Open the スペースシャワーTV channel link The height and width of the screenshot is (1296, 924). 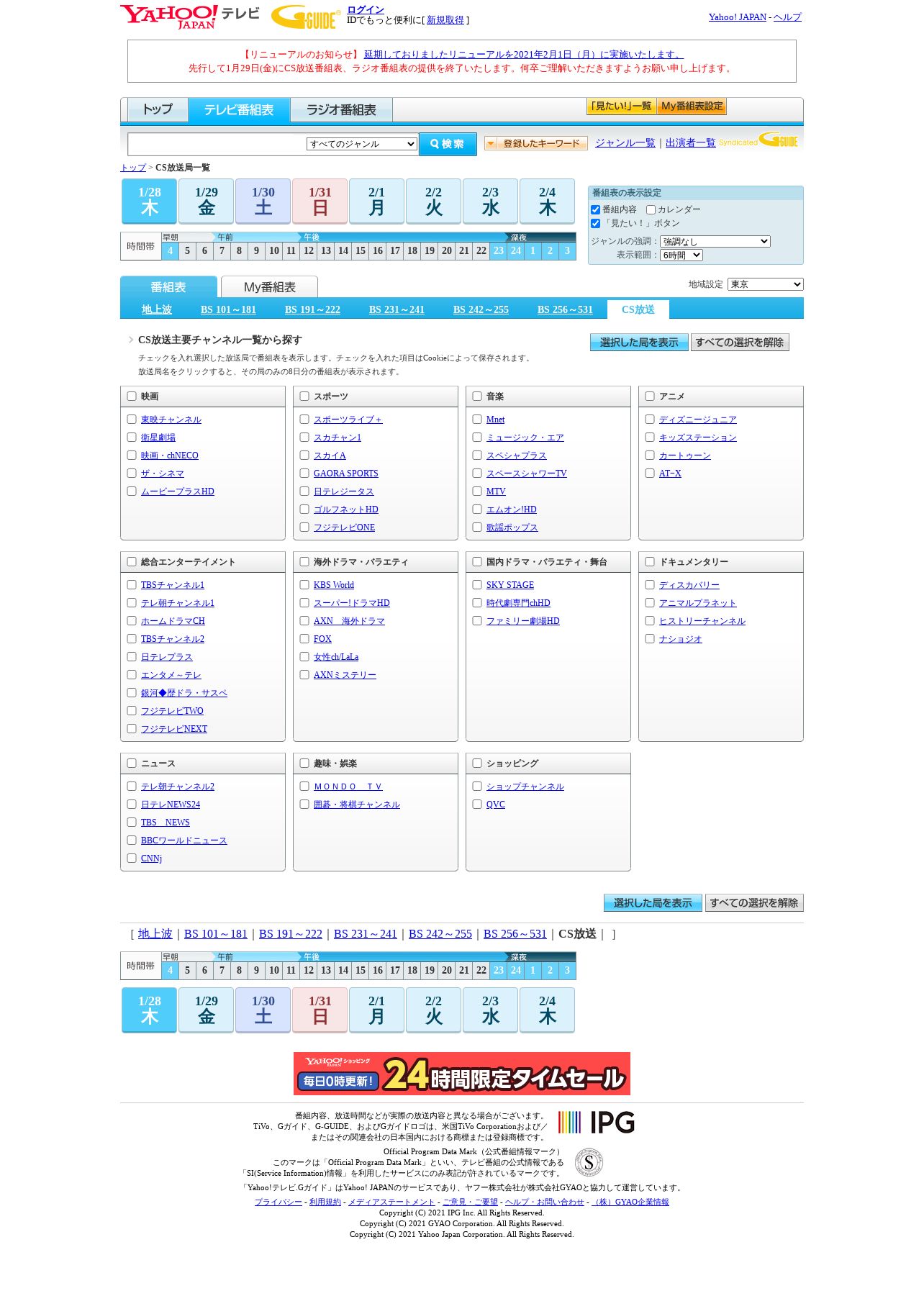[x=527, y=473]
